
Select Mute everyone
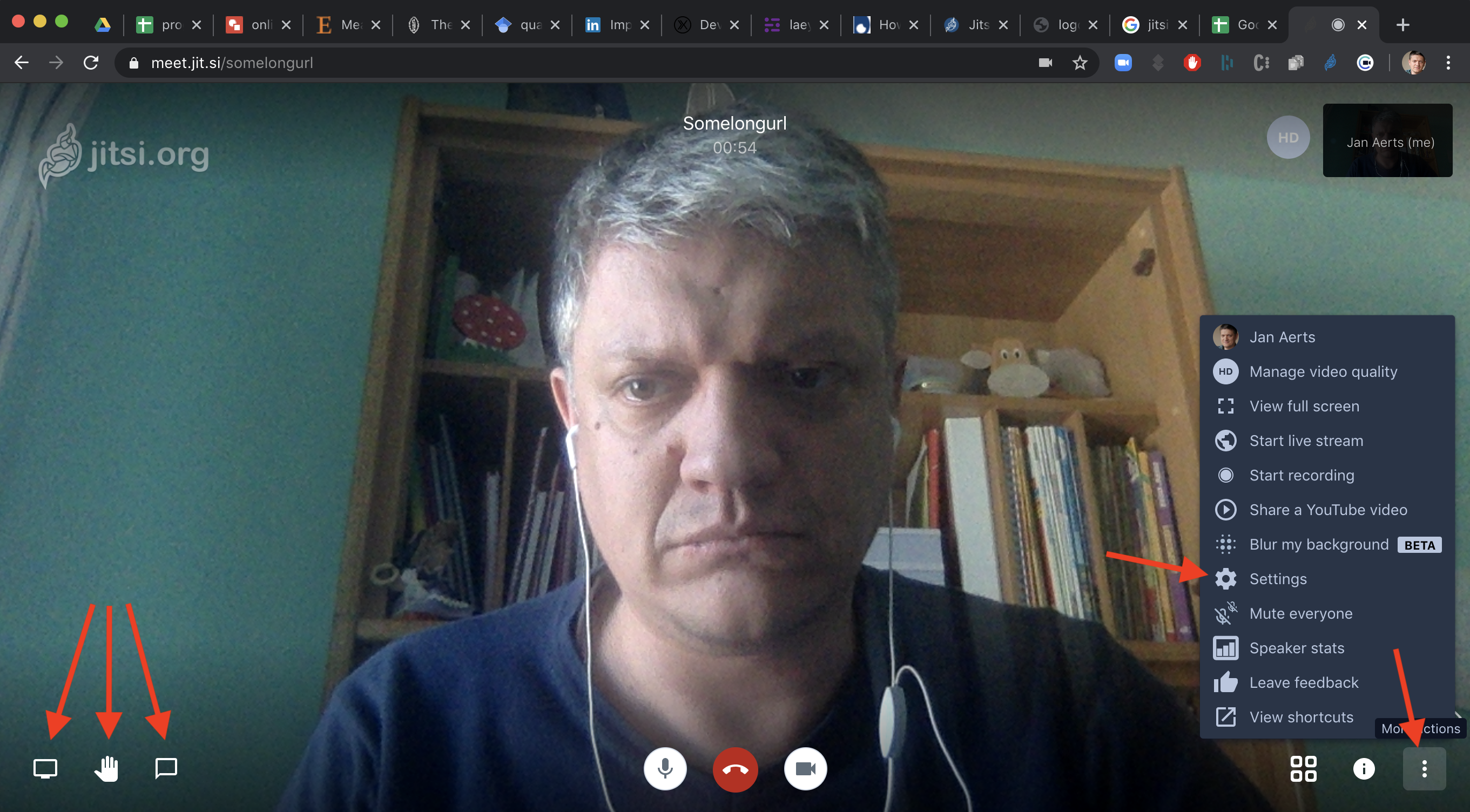coord(1327,613)
